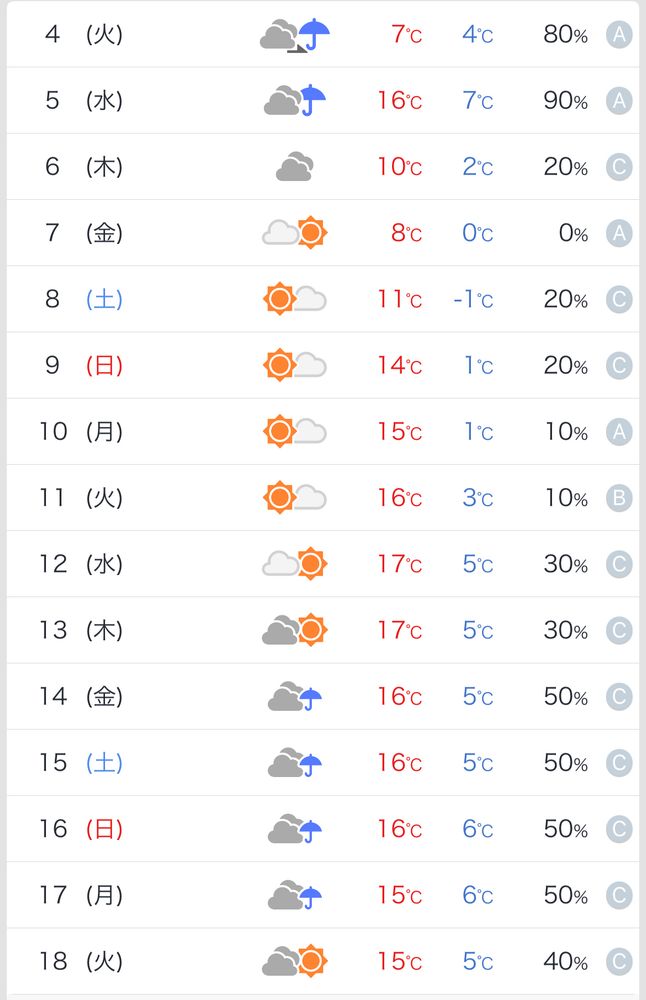Select the Sunday the 16th date label
Viewport: 646px width, 1000px height.
click(x=81, y=829)
